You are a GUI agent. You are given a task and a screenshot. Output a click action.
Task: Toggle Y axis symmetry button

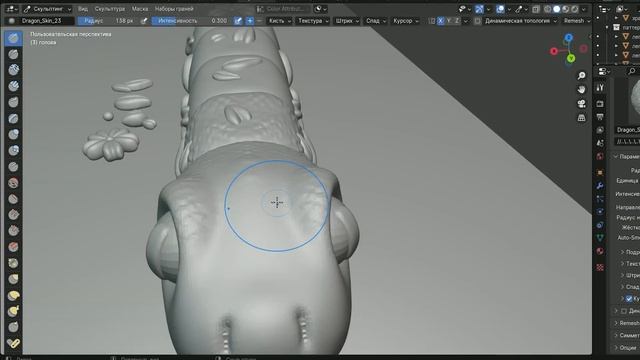(x=449, y=21)
